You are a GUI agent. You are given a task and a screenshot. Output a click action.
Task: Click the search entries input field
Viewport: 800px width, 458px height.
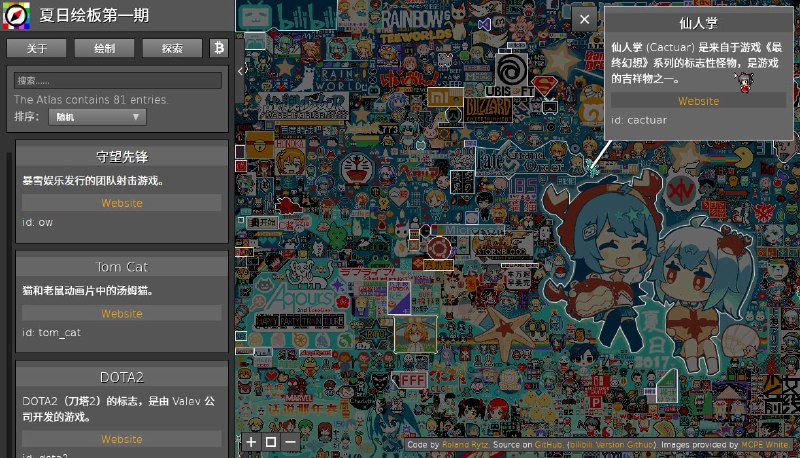pyautogui.click(x=119, y=80)
